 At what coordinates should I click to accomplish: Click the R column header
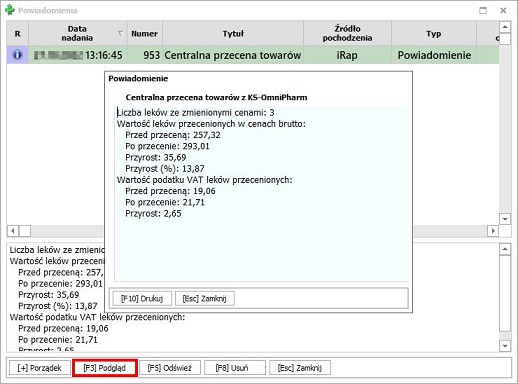tap(17, 33)
